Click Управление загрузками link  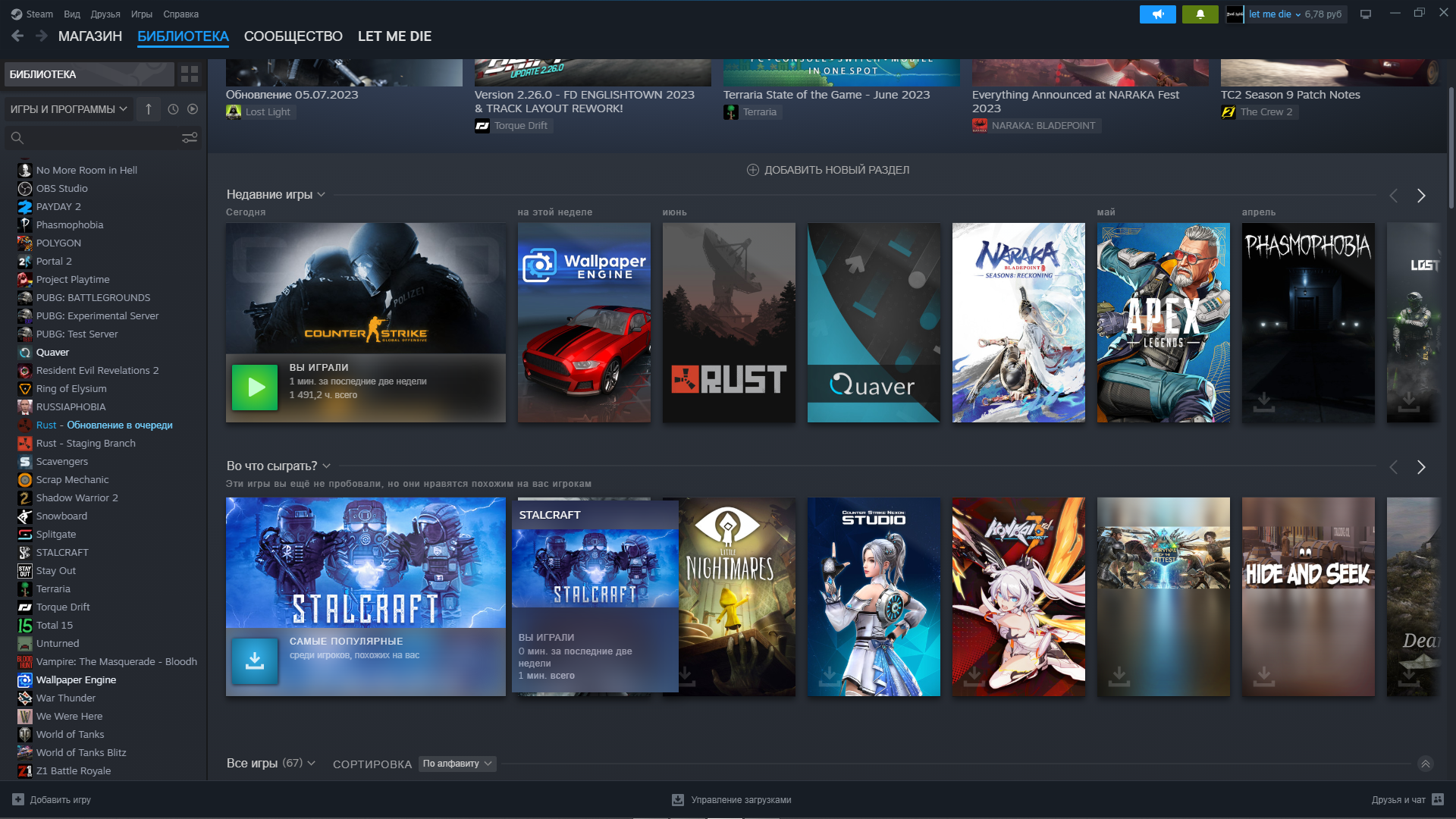[x=741, y=800]
